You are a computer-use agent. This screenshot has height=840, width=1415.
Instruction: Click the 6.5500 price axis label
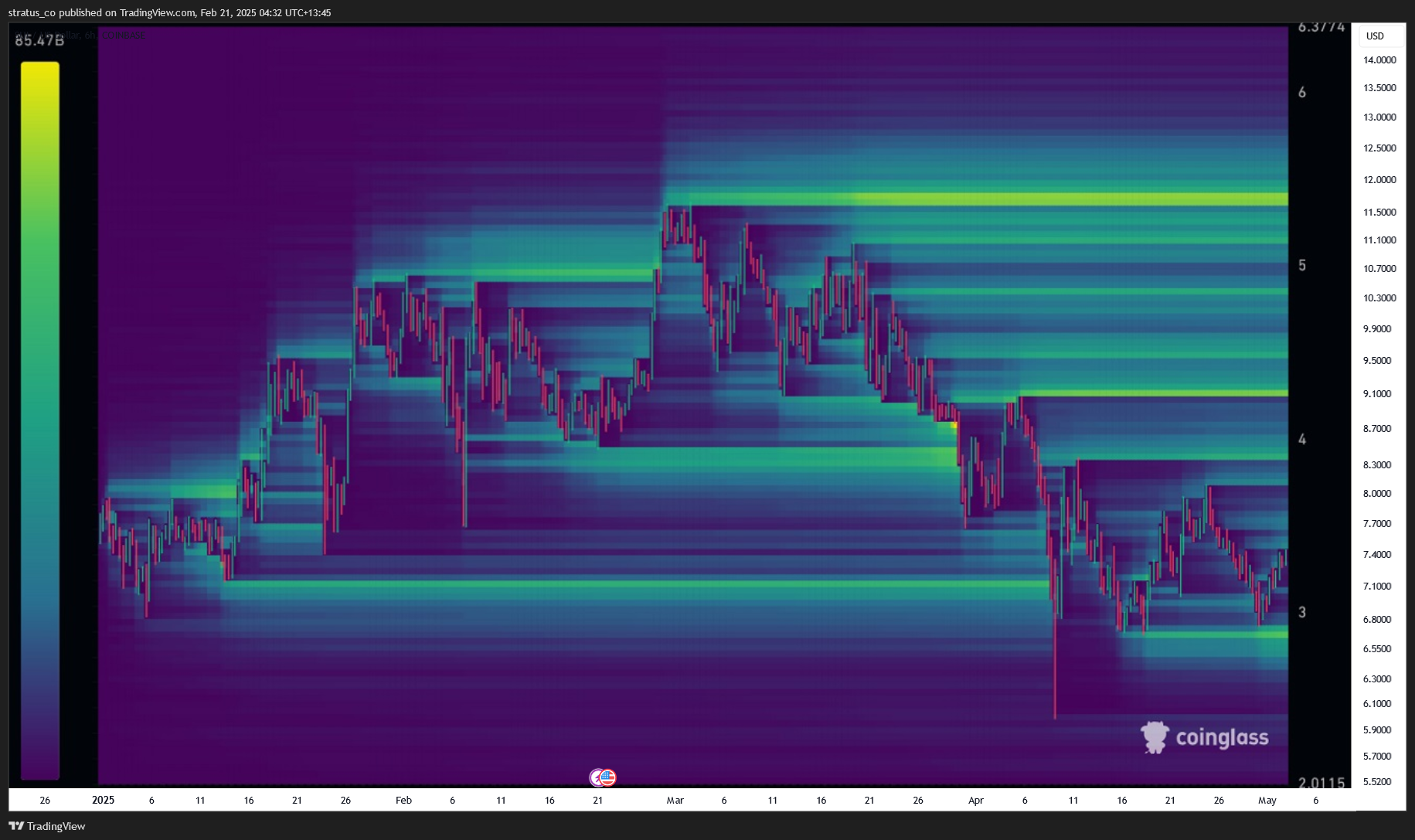1377,649
